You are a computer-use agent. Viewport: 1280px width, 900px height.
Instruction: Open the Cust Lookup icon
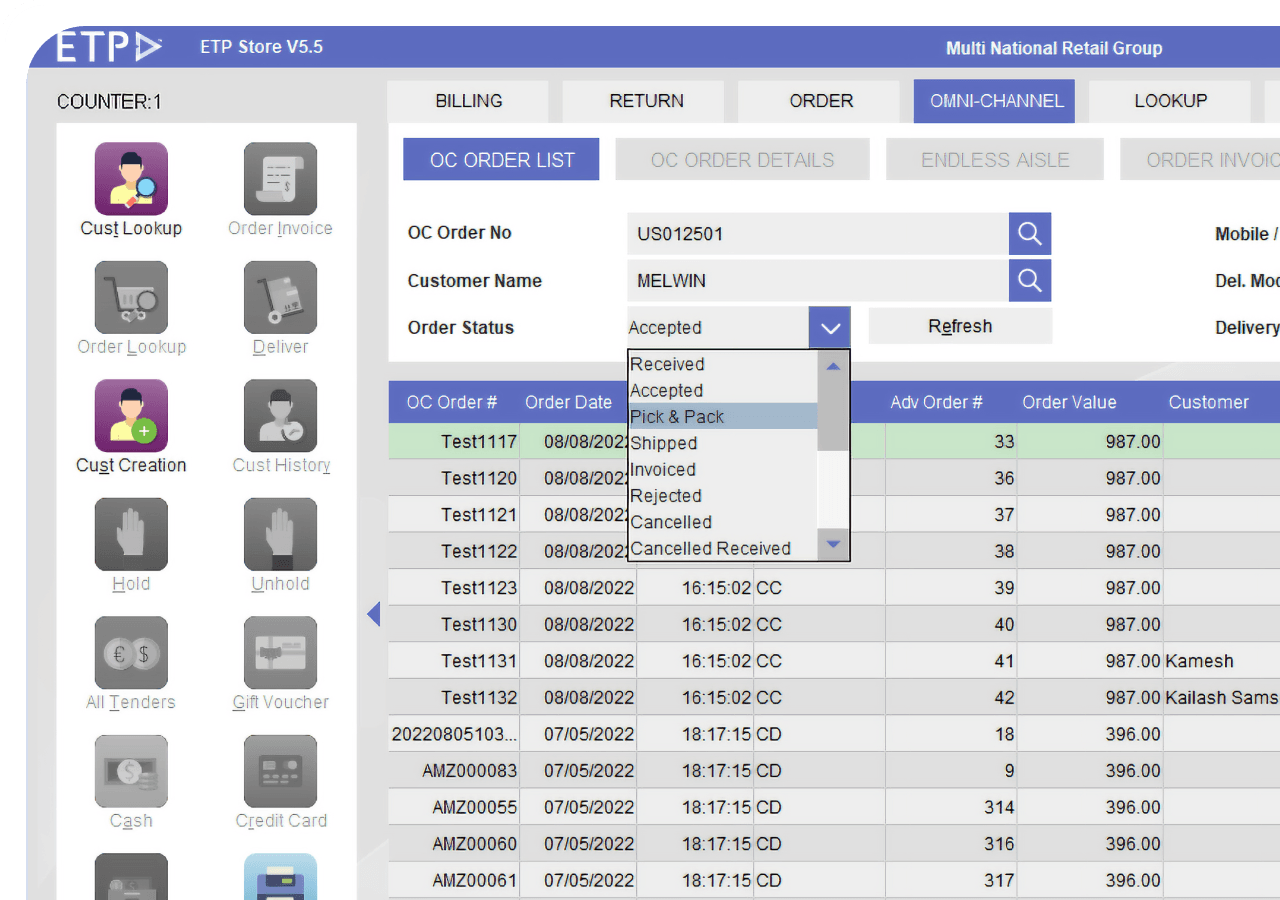pyautogui.click(x=131, y=180)
